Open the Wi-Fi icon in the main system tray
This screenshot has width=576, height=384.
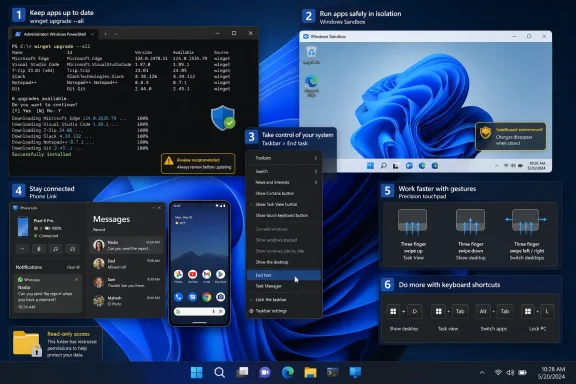coord(498,373)
